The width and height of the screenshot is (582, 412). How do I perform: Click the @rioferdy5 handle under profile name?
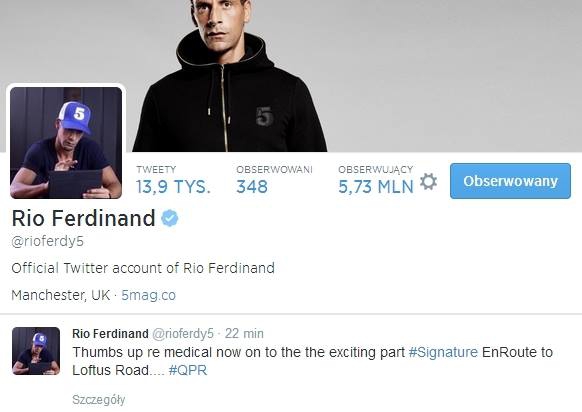tap(48, 242)
